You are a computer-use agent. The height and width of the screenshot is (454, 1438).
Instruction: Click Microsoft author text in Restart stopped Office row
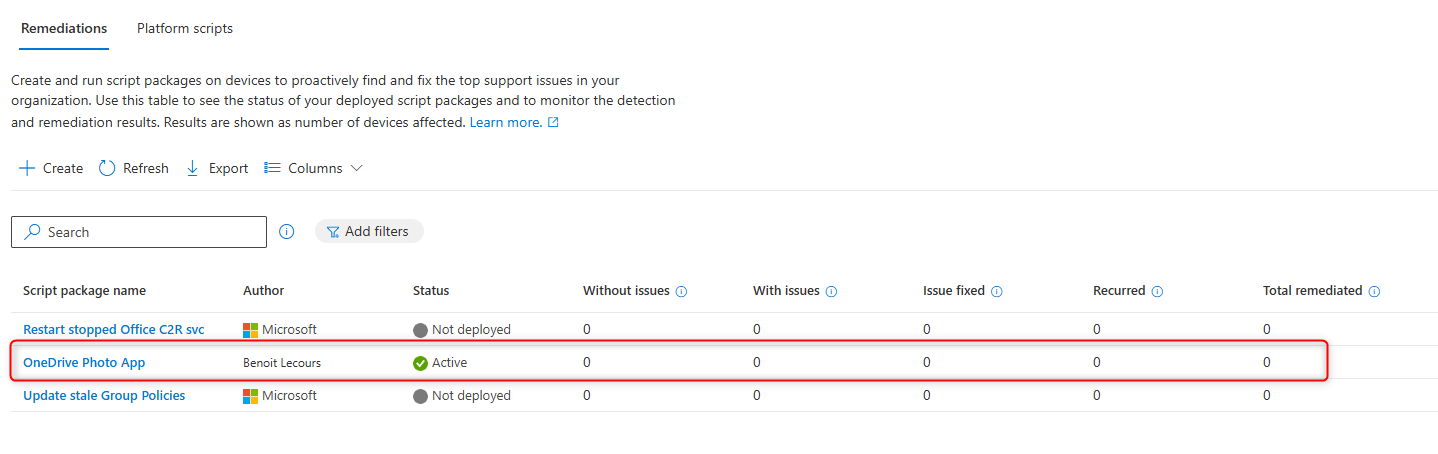290,329
